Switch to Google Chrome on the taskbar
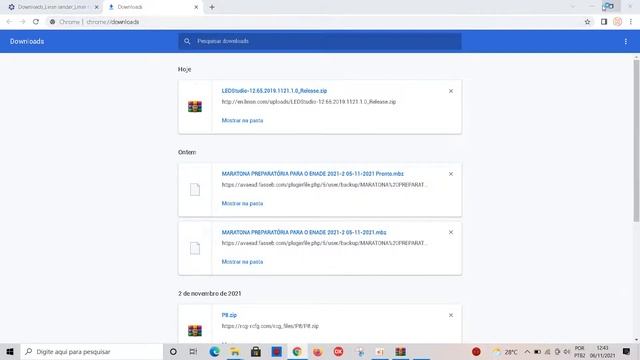Screen dimensions: 640x360 coord(297,351)
